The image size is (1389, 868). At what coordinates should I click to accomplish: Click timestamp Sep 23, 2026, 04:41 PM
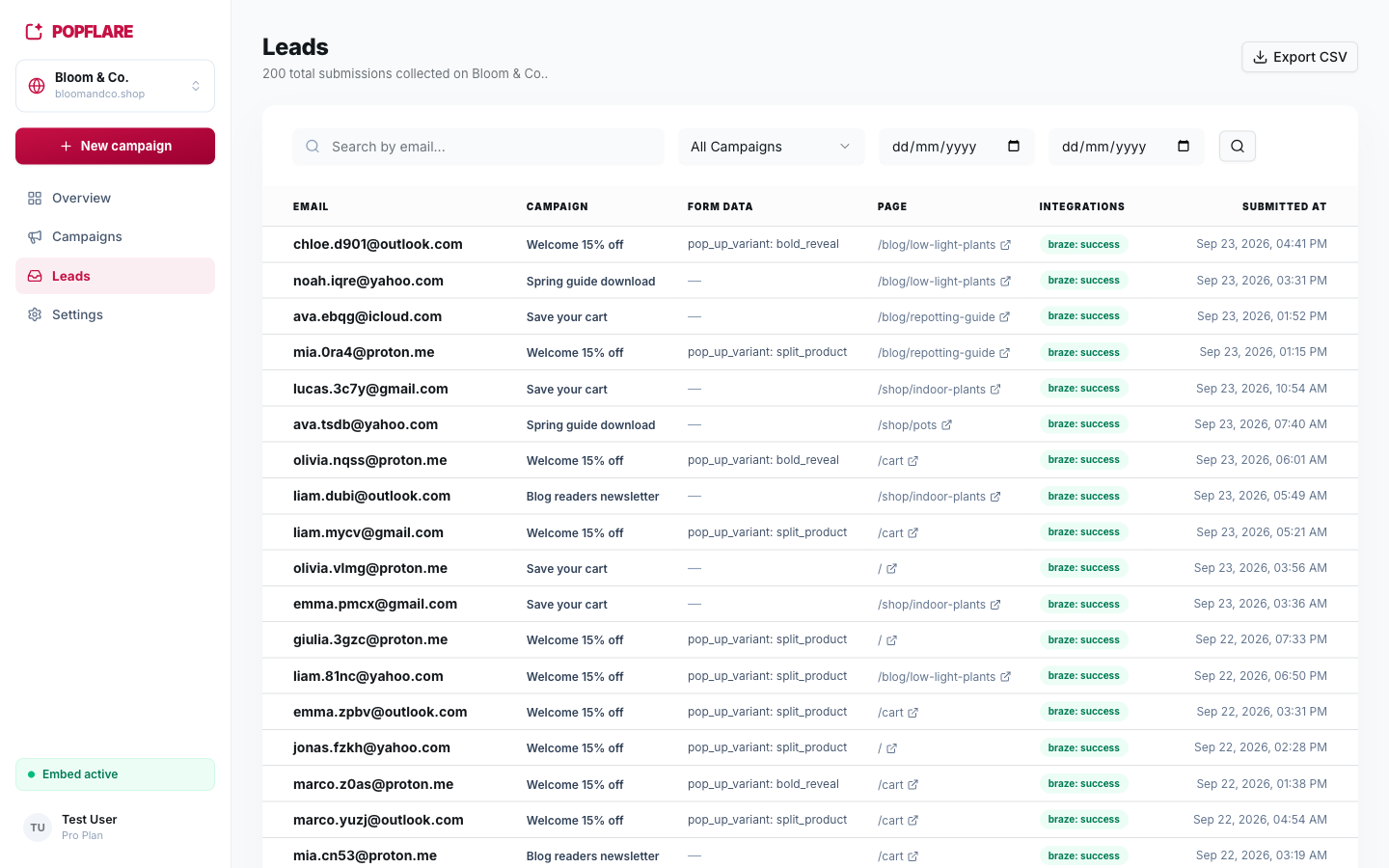pyautogui.click(x=1262, y=244)
